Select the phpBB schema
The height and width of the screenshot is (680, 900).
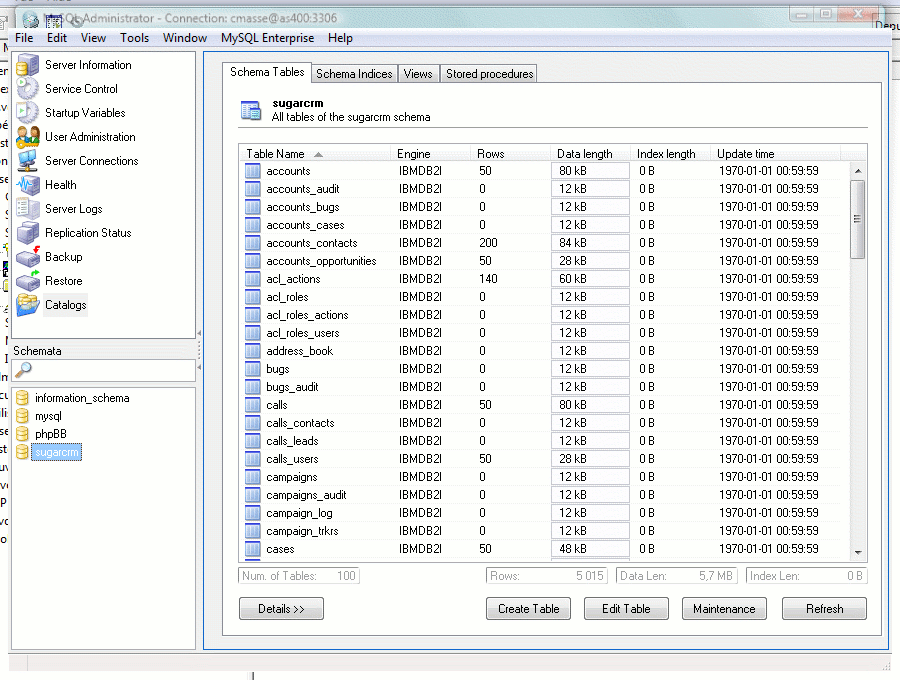(x=51, y=434)
